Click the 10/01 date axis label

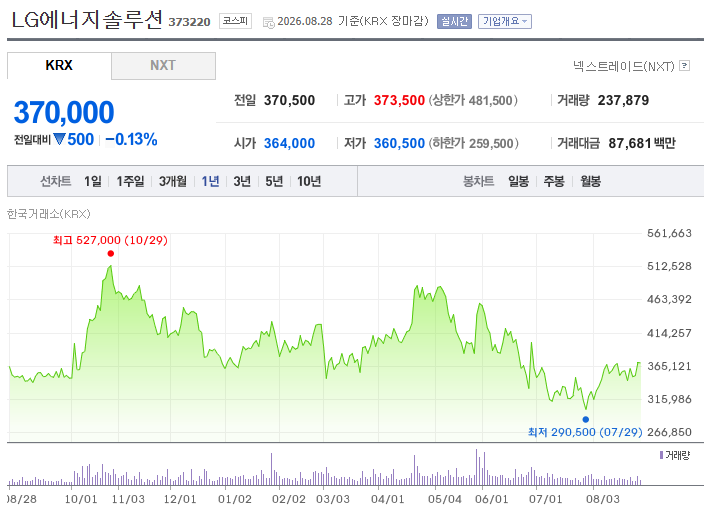pyautogui.click(x=81, y=499)
